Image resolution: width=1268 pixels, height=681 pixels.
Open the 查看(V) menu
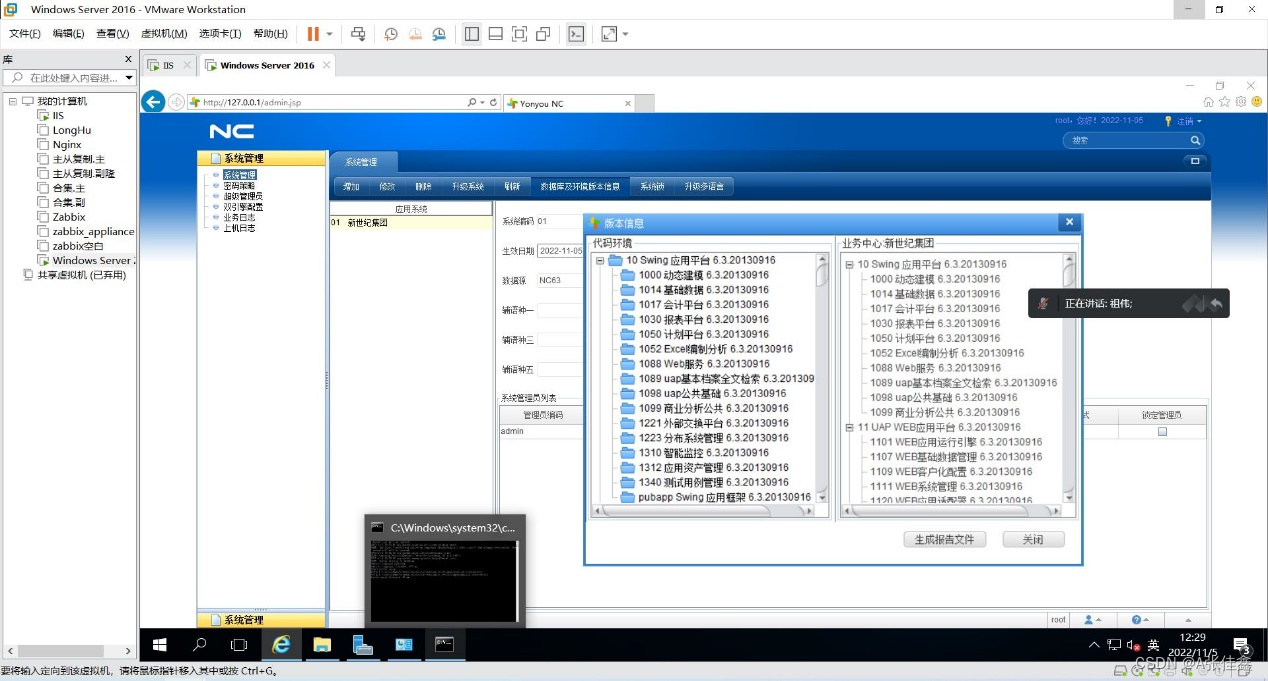112,34
